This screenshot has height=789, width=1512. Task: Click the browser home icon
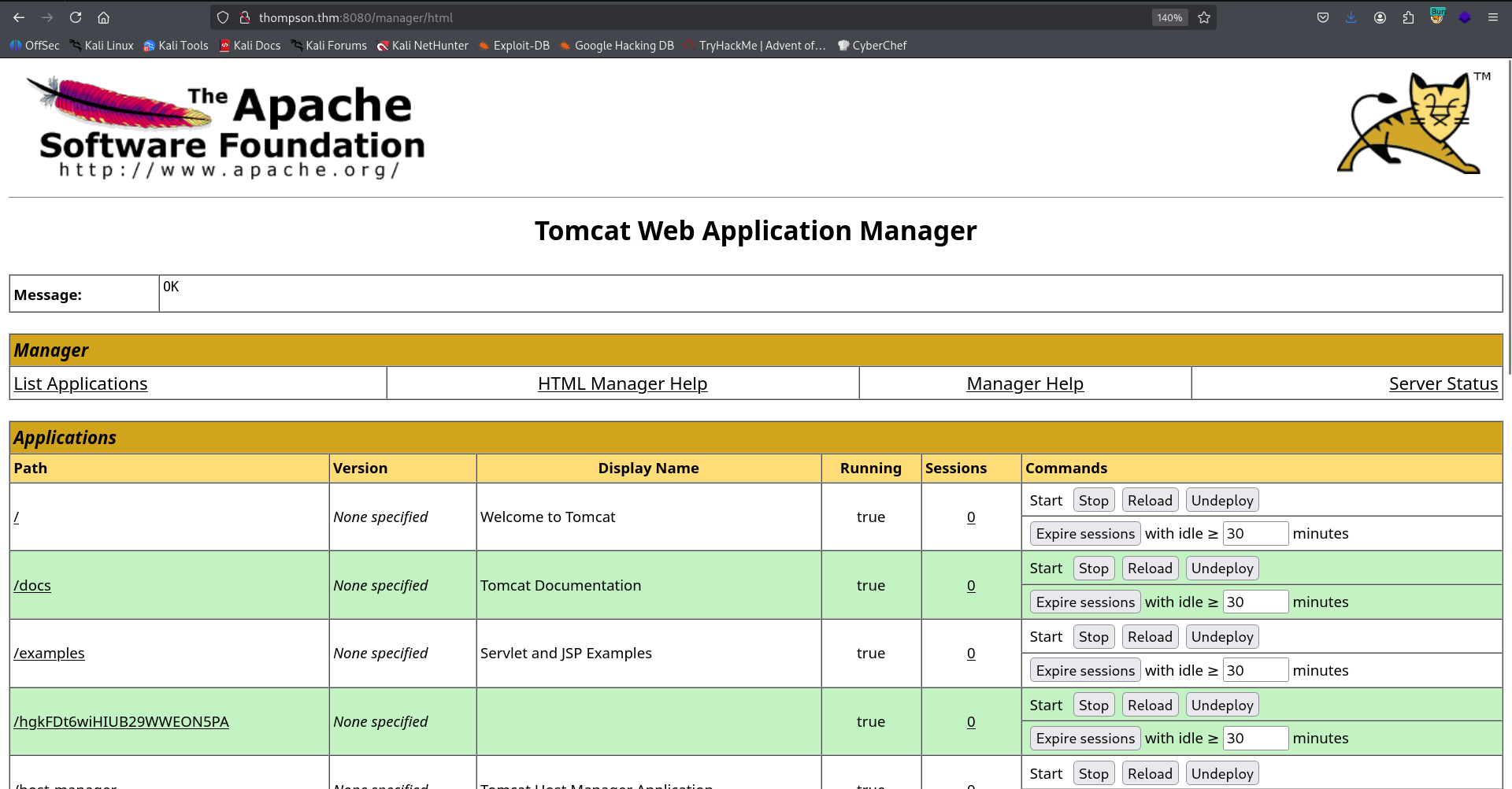click(103, 17)
